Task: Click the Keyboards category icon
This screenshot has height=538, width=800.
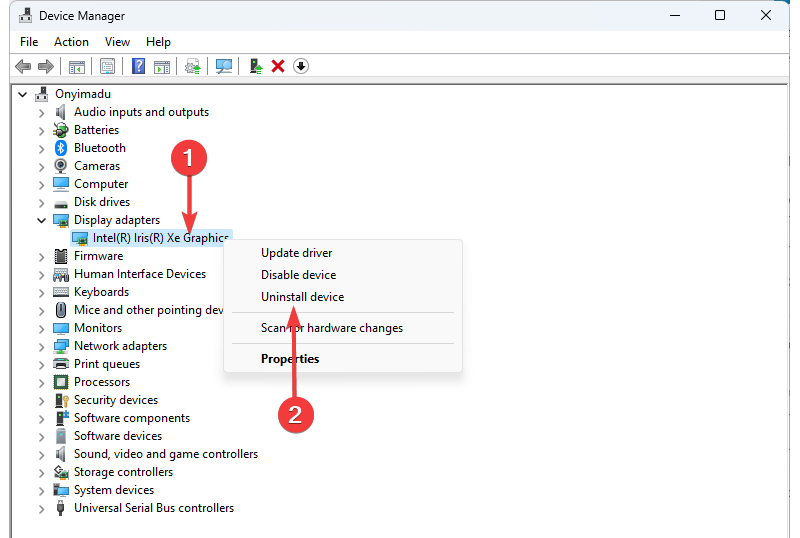Action: tap(61, 292)
